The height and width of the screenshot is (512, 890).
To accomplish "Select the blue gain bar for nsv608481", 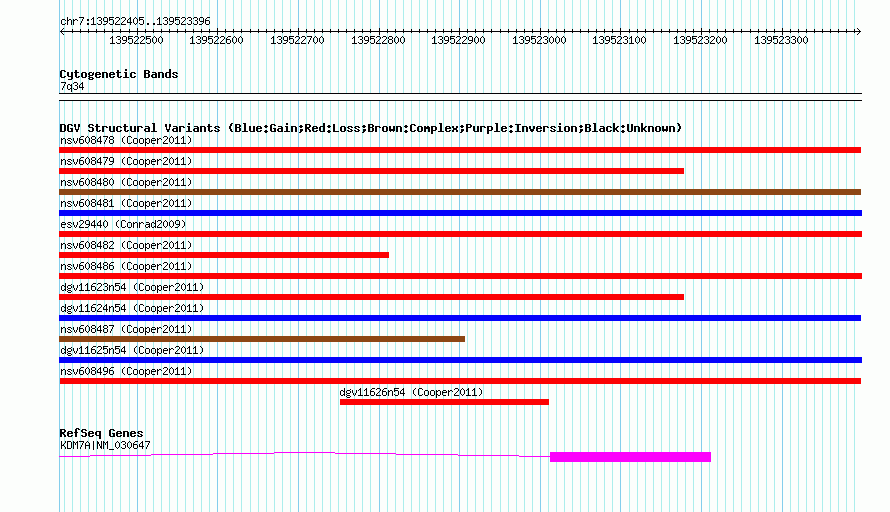I will (x=460, y=213).
